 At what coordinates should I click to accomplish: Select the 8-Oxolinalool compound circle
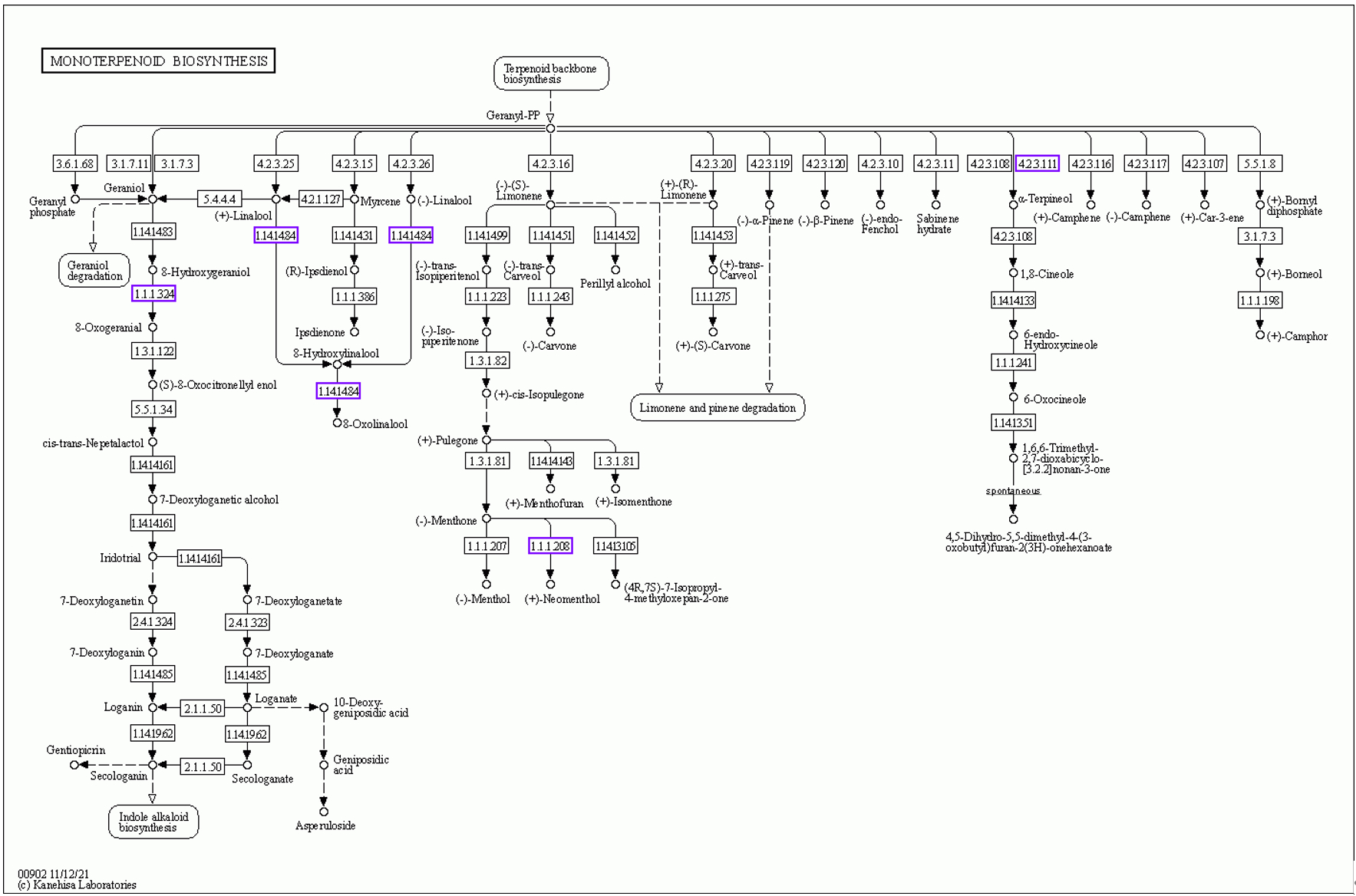pos(337,423)
